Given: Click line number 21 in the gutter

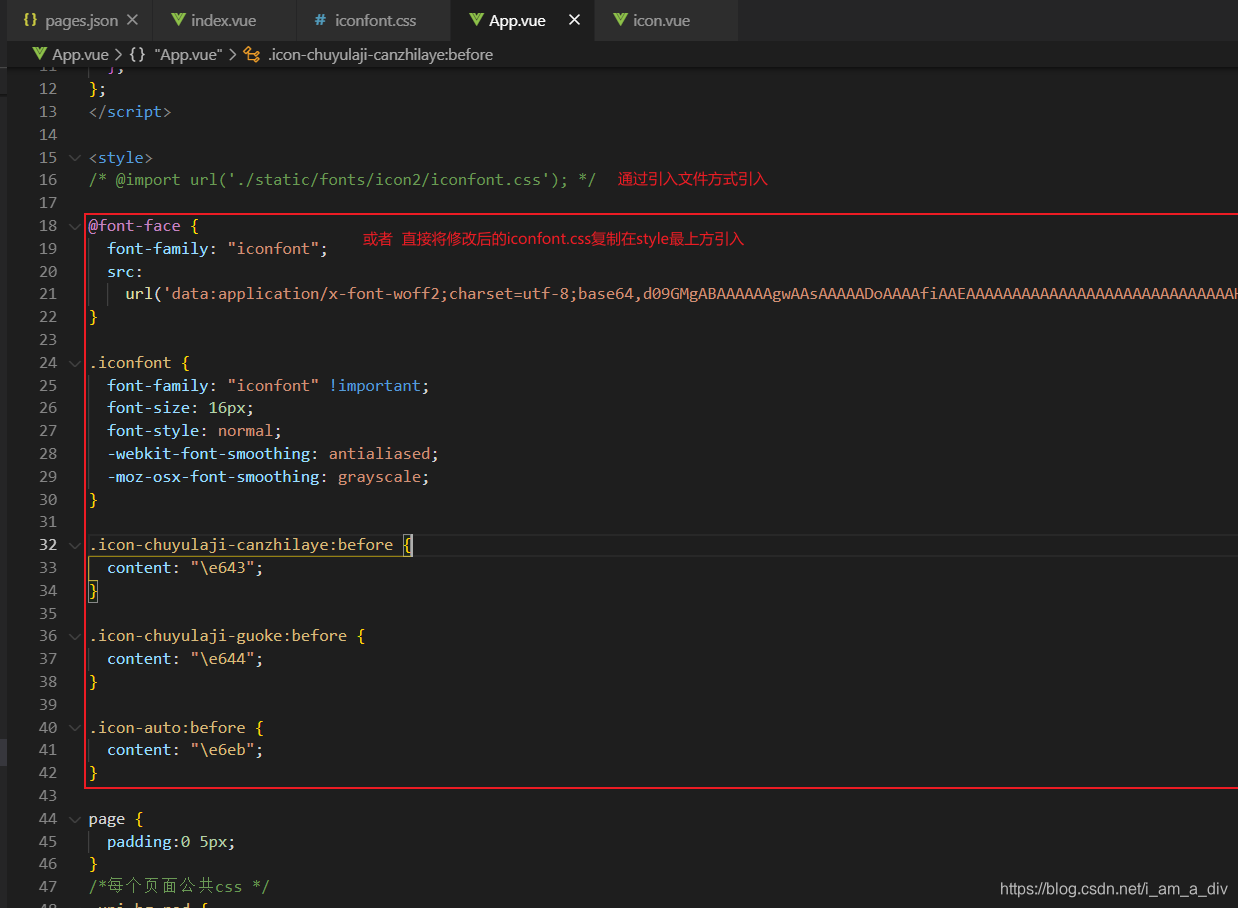Looking at the screenshot, I should pyautogui.click(x=47, y=294).
